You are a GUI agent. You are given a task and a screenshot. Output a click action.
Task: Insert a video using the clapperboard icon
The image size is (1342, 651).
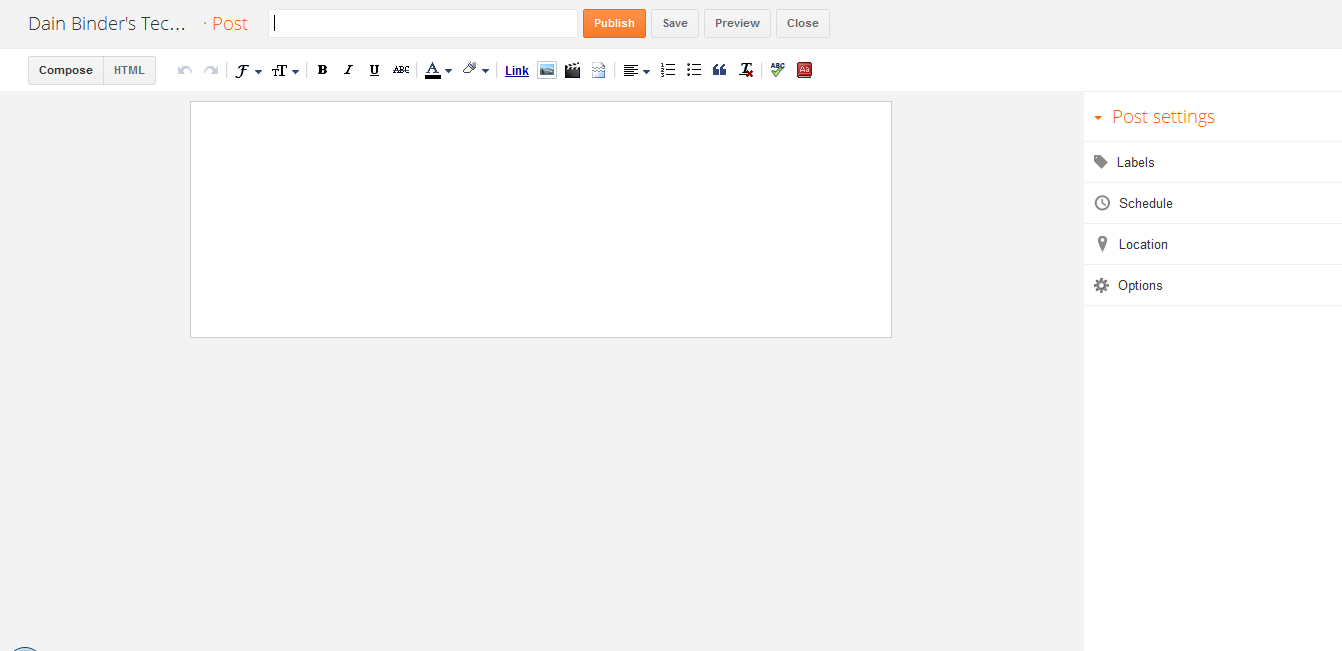(572, 70)
